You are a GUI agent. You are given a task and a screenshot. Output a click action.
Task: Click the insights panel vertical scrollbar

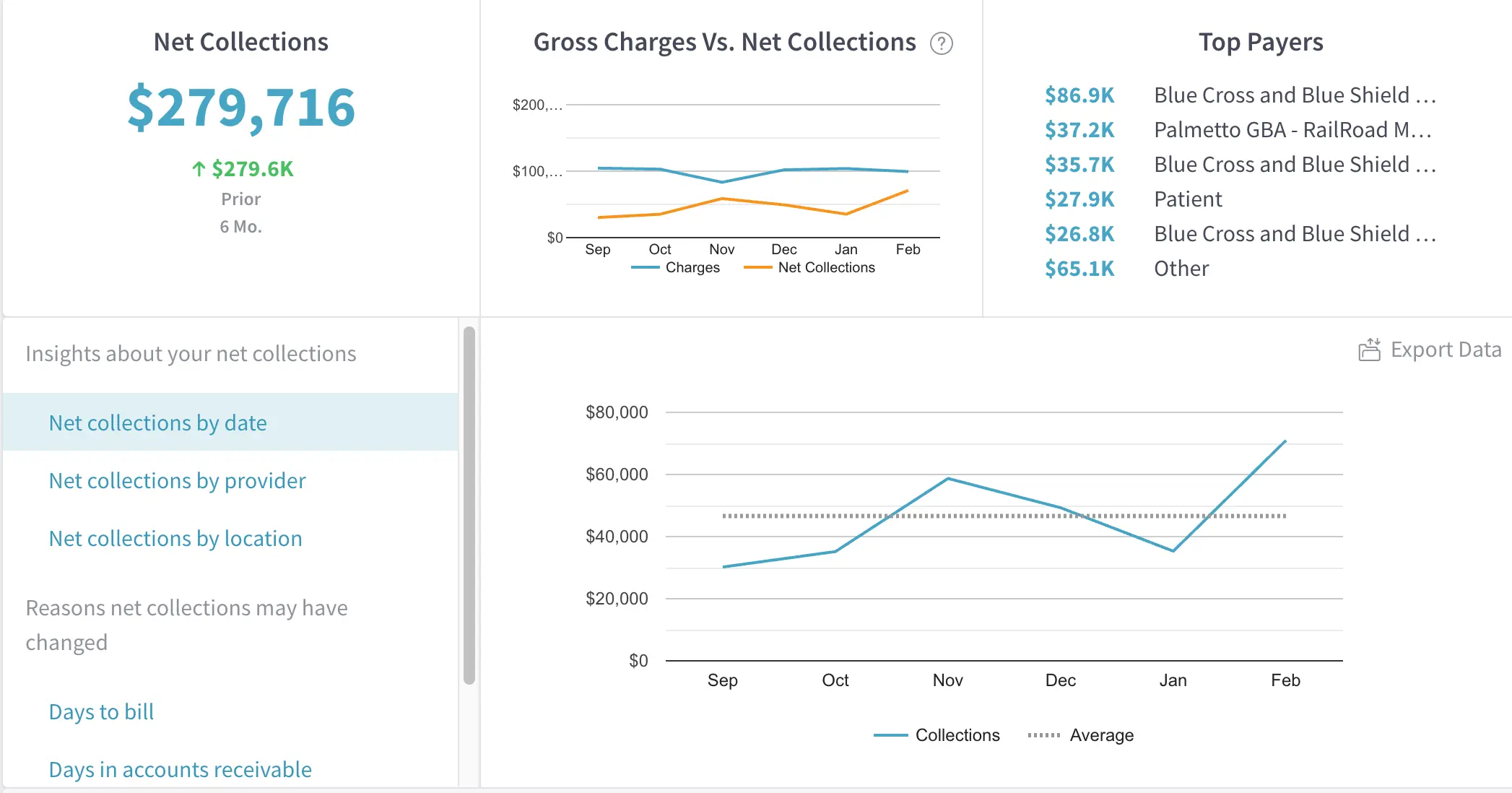click(x=469, y=506)
